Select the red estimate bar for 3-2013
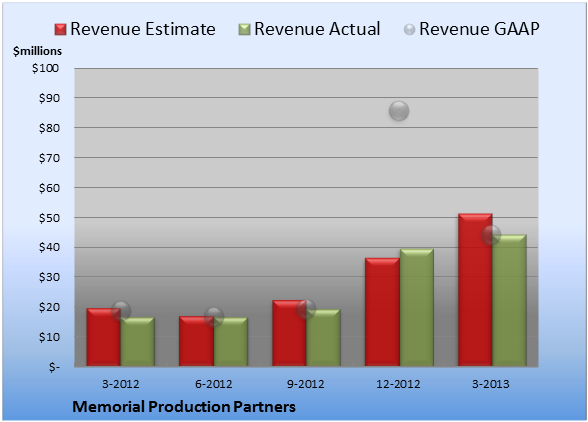The image size is (588, 422). coord(475,290)
